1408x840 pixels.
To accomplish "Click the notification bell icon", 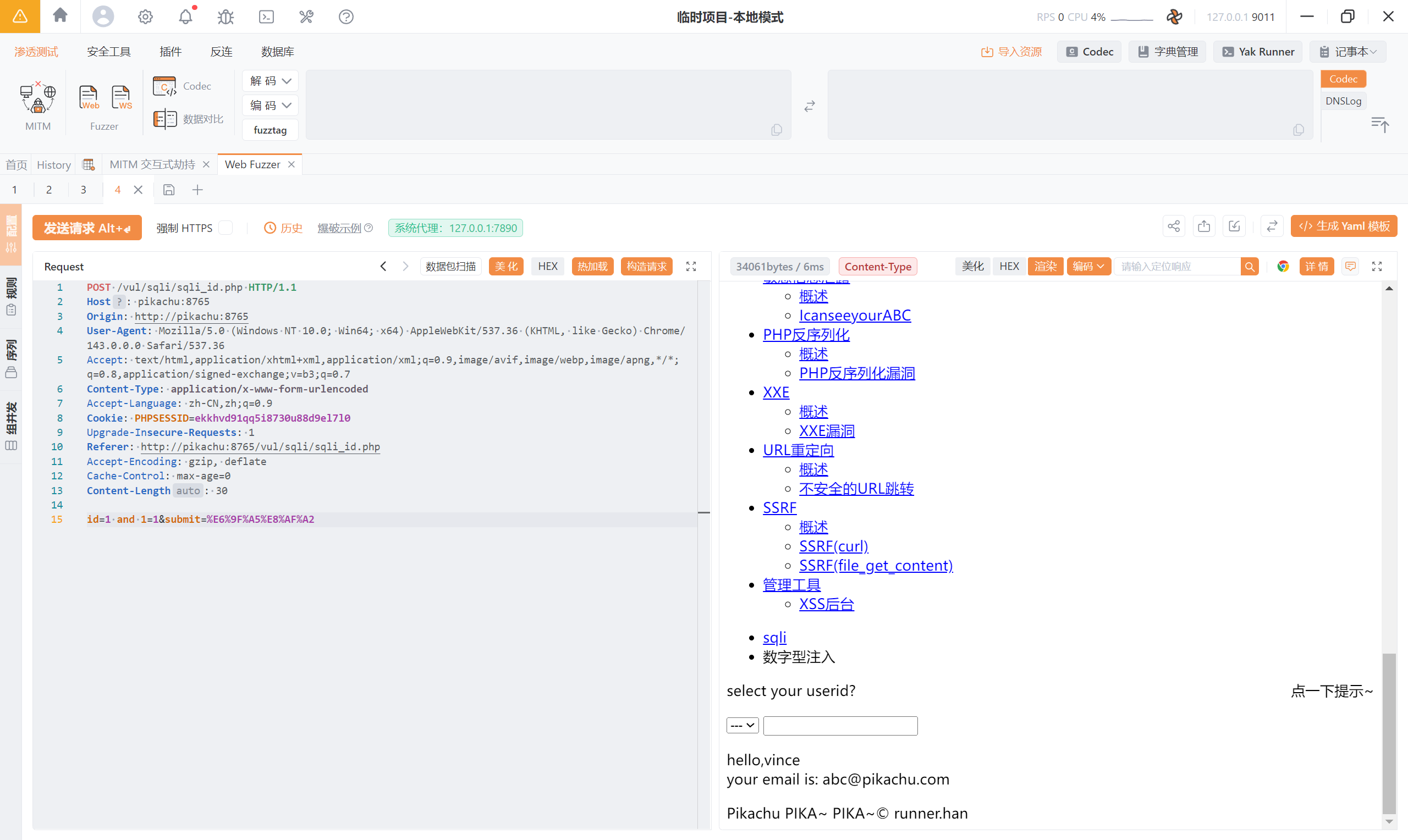I will 186,16.
